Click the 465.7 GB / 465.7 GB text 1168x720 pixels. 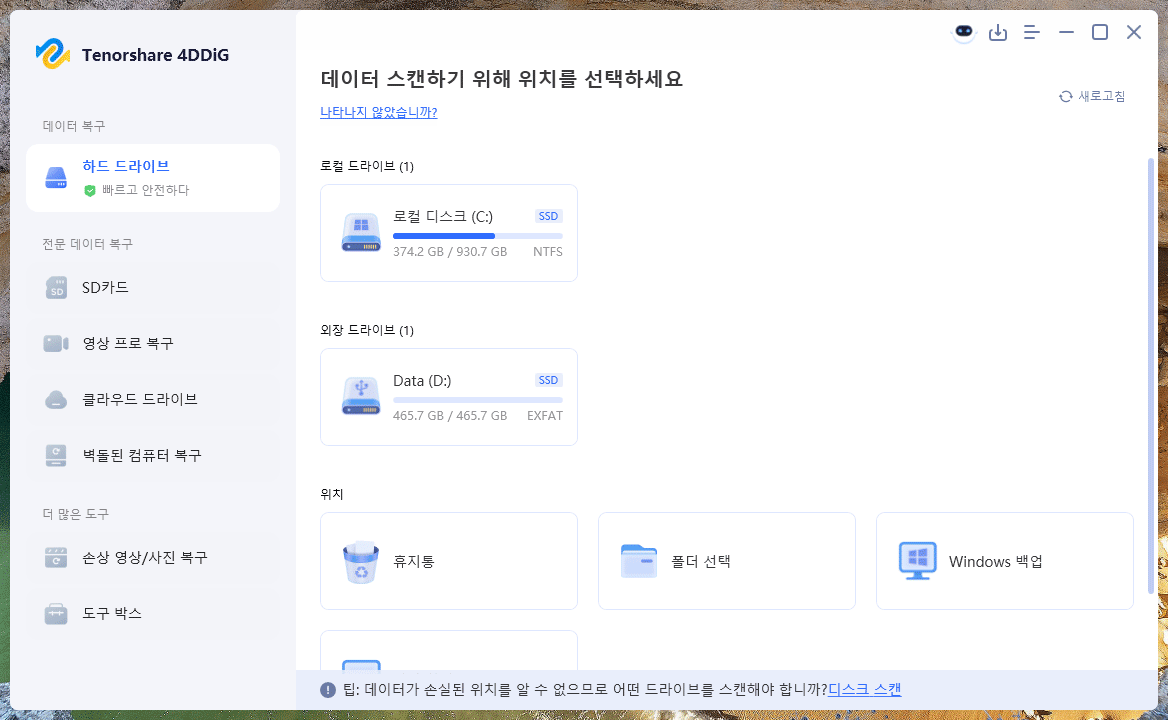coord(450,415)
